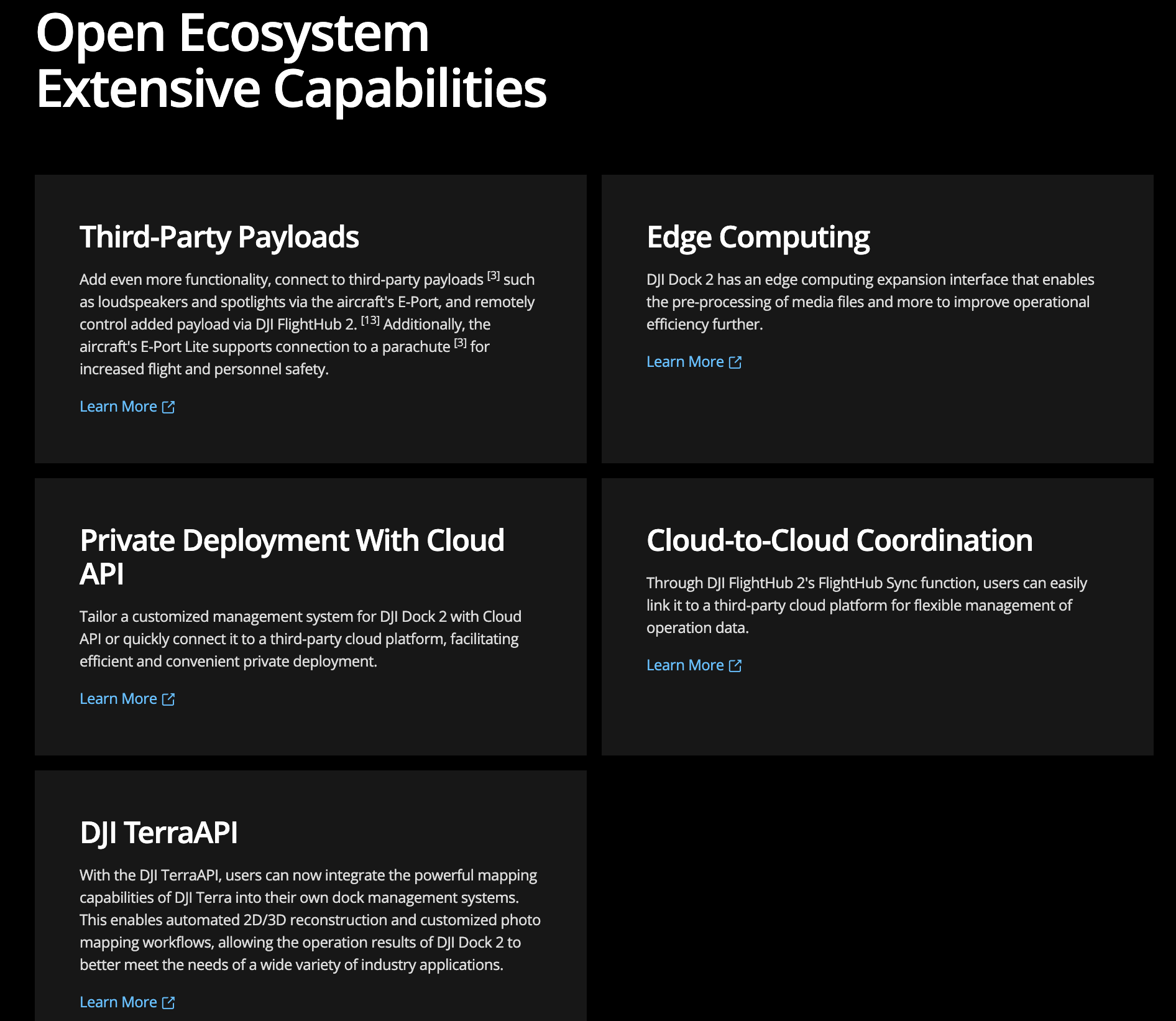The width and height of the screenshot is (1176, 1021).
Task: Click text 'efficient and convenient private deployment.'
Action: [x=228, y=662]
